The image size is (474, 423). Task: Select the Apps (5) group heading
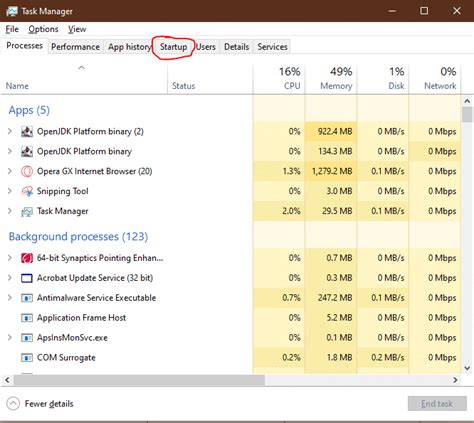pos(29,110)
